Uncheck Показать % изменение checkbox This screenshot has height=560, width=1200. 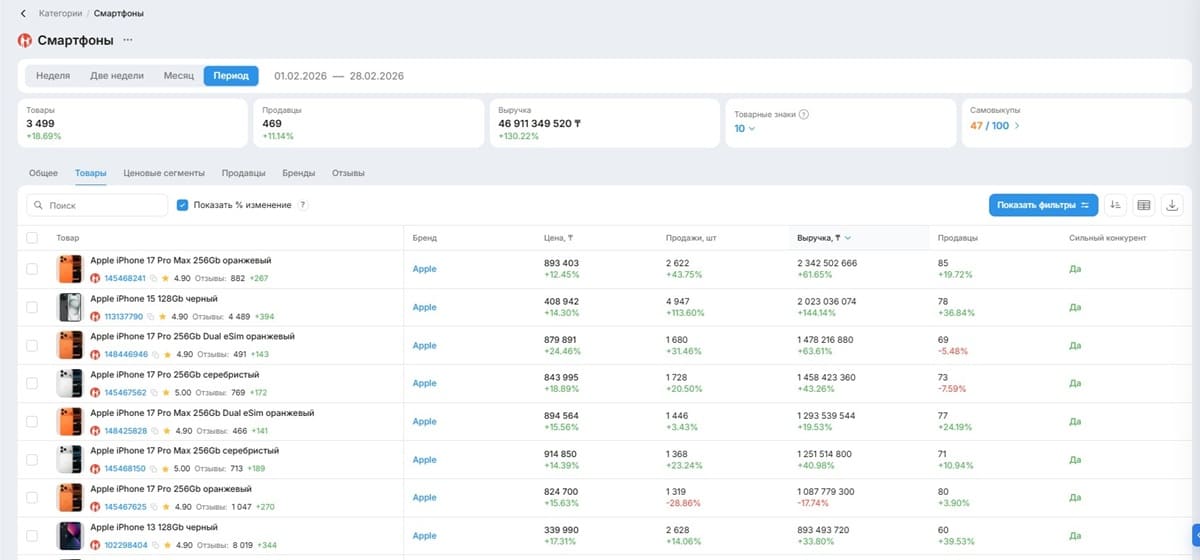pyautogui.click(x=182, y=205)
